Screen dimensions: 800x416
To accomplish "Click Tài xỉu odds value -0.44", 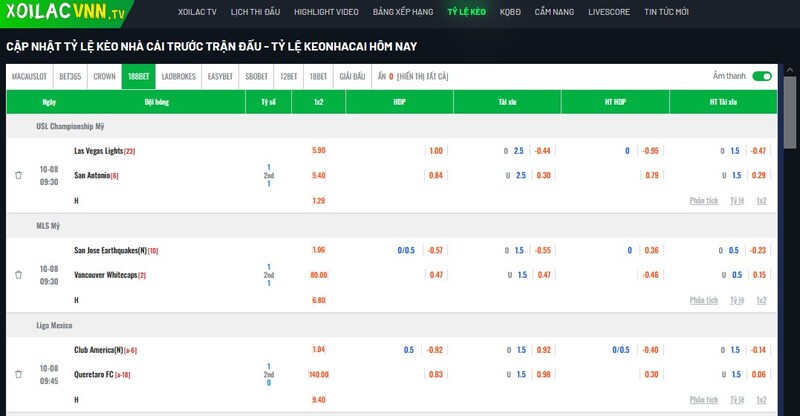I will click(x=543, y=151).
